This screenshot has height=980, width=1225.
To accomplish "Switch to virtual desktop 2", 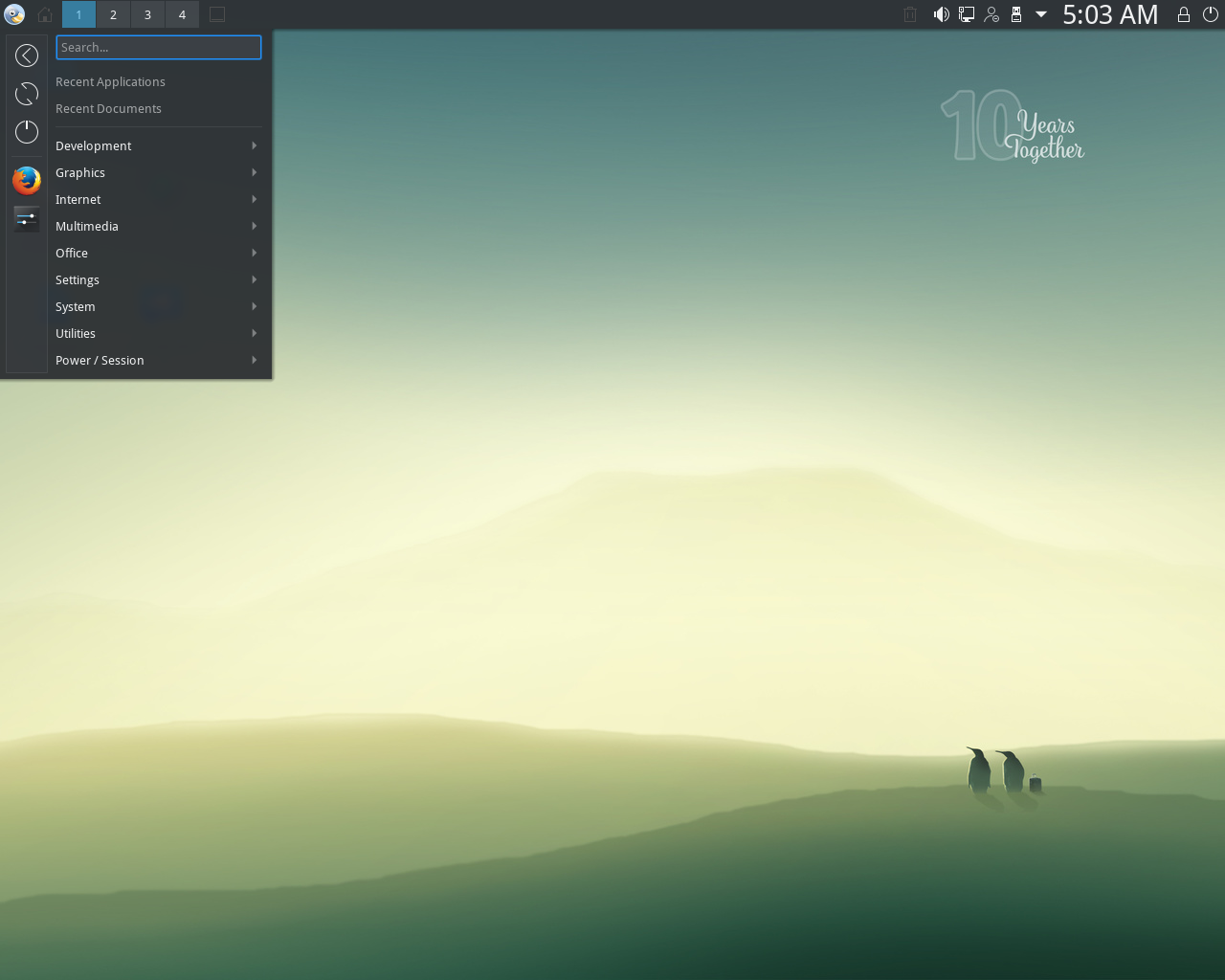I will coord(113,14).
